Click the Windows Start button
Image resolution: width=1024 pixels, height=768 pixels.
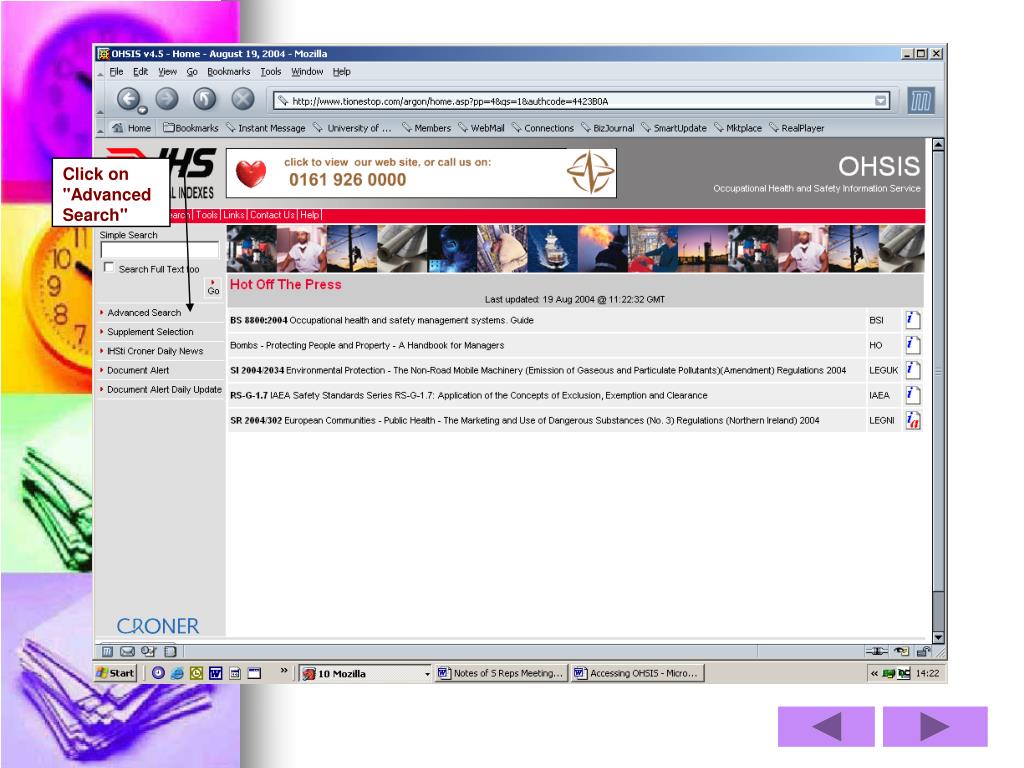(x=115, y=673)
